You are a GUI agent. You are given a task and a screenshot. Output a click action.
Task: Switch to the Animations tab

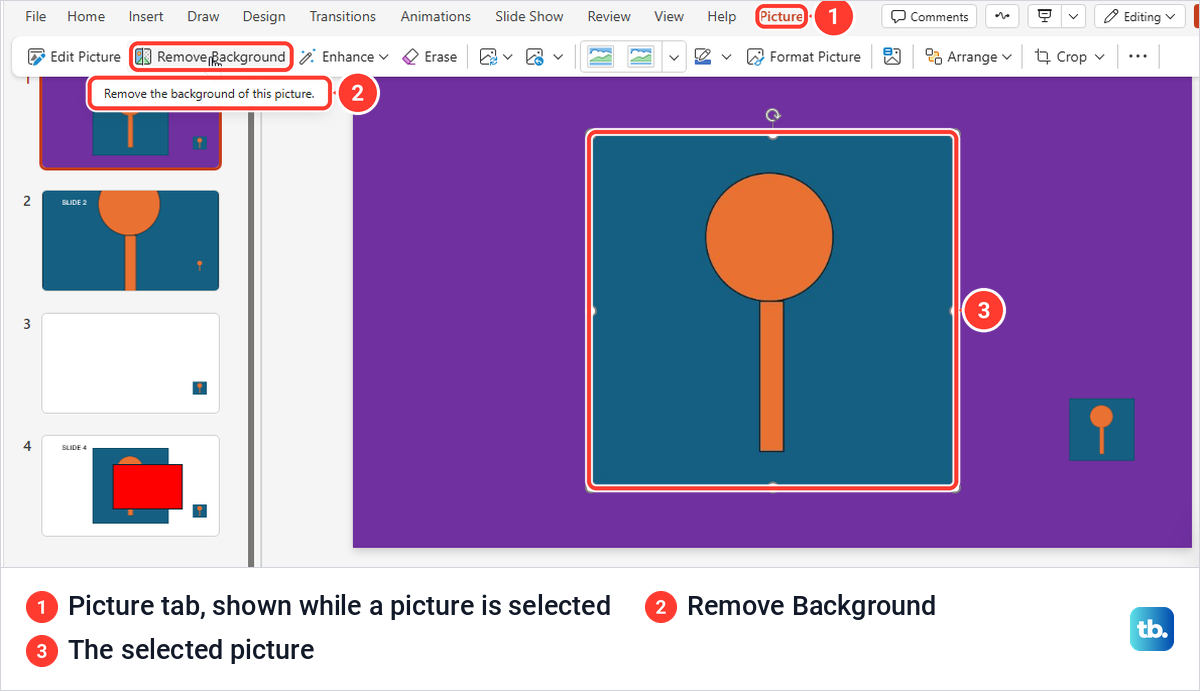[436, 16]
